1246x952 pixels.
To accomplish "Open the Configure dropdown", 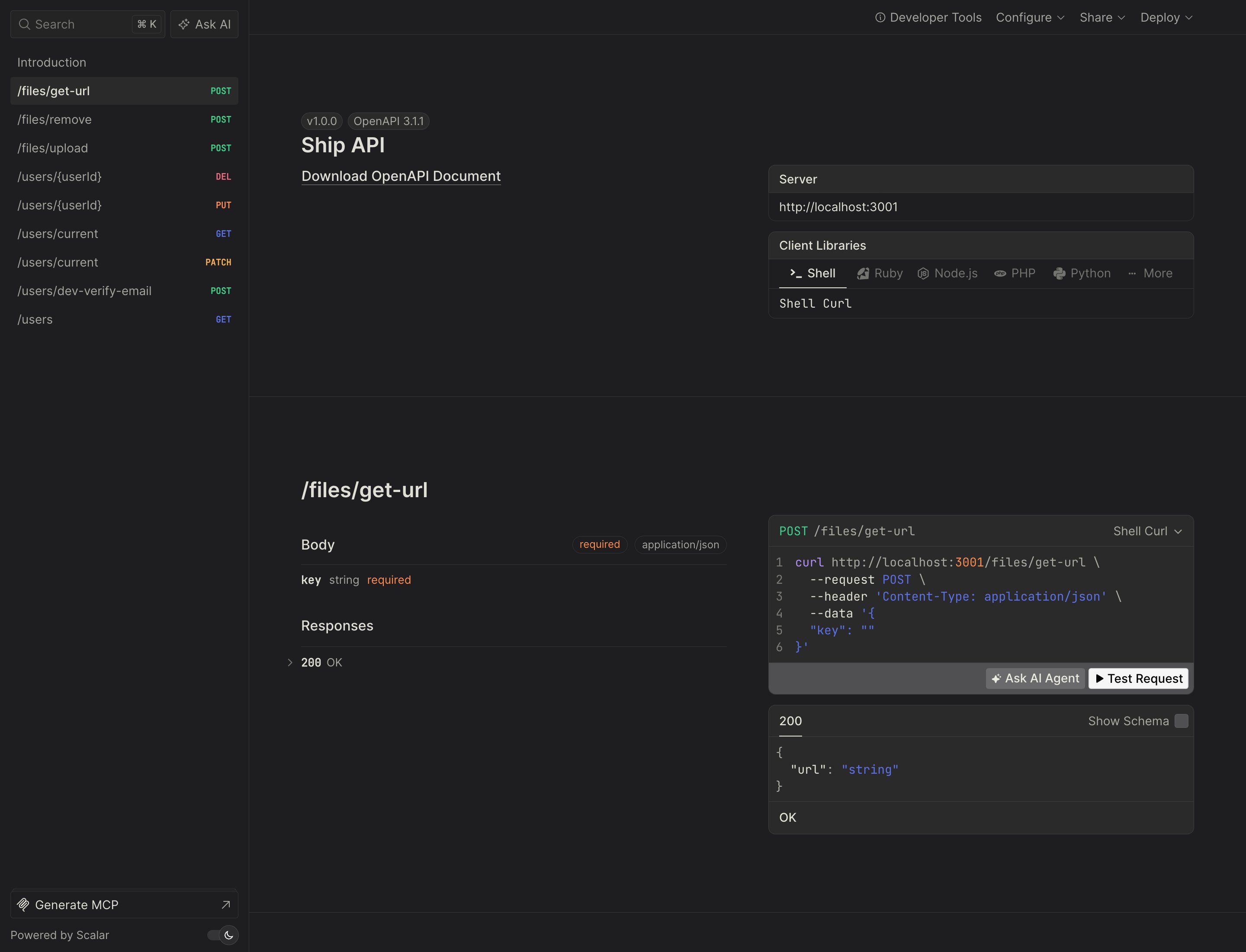I will click(x=1030, y=18).
